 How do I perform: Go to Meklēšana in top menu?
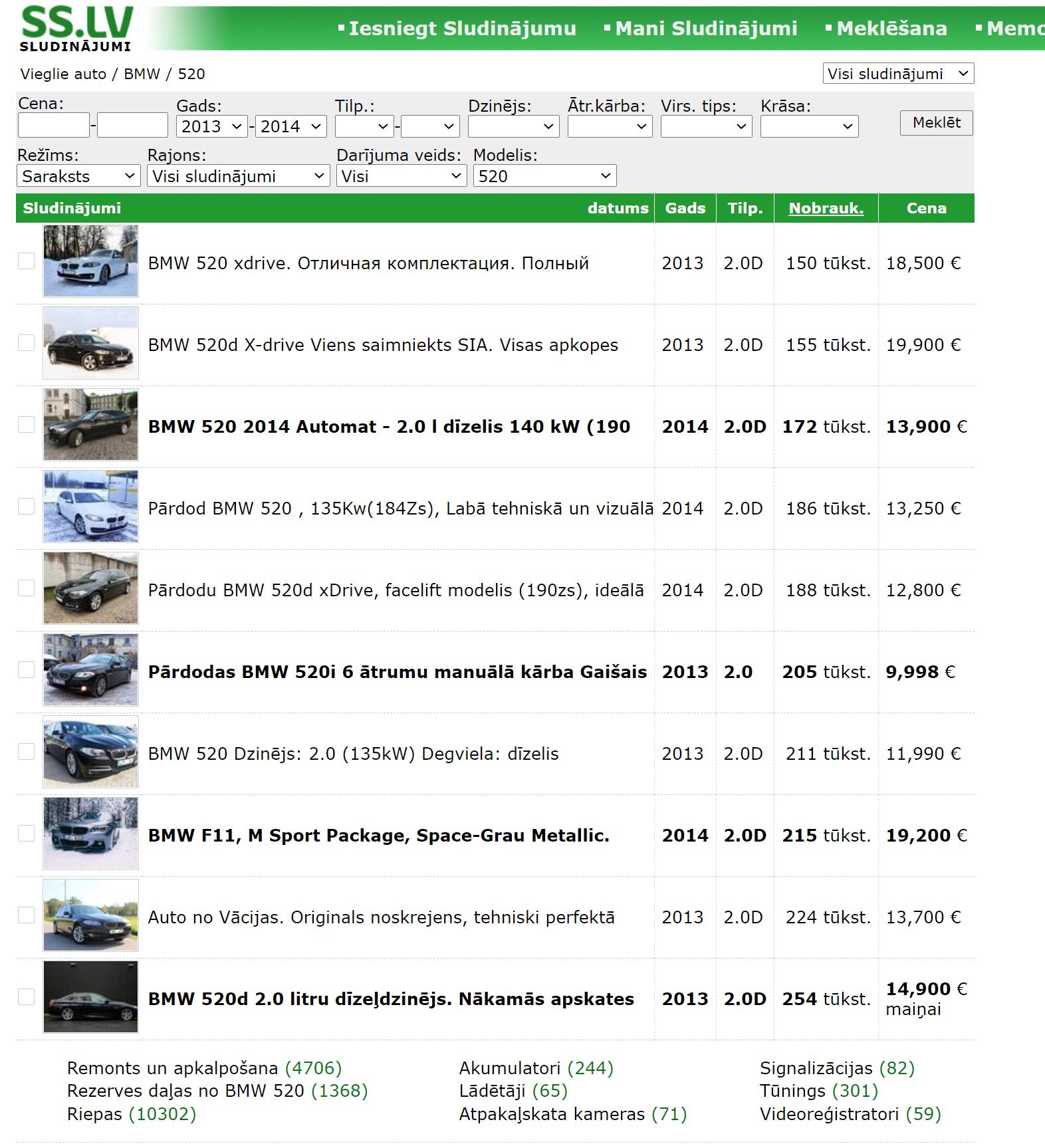[x=891, y=29]
